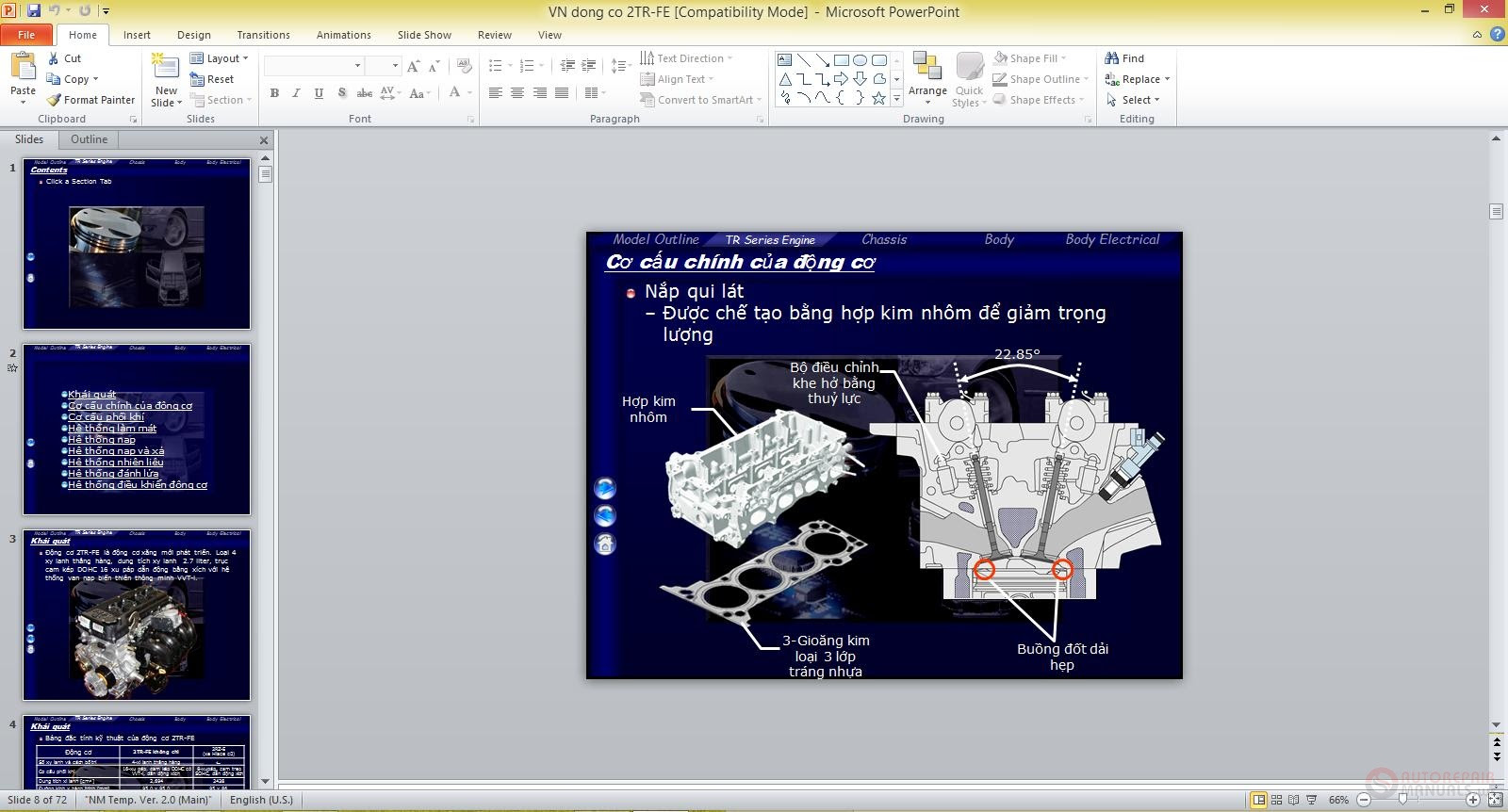Image resolution: width=1508 pixels, height=812 pixels.
Task: Insert a New Slide
Action: click(166, 70)
